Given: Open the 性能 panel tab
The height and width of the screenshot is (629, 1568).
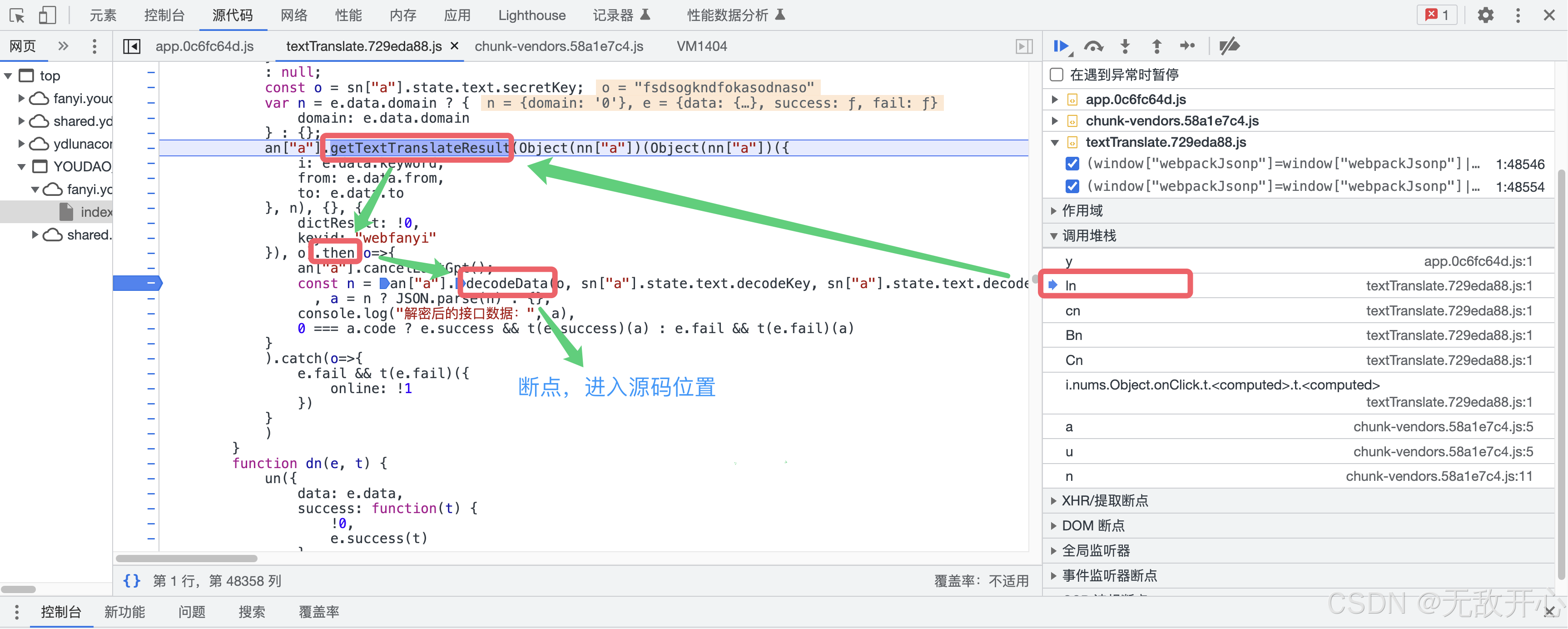Looking at the screenshot, I should click(349, 15).
